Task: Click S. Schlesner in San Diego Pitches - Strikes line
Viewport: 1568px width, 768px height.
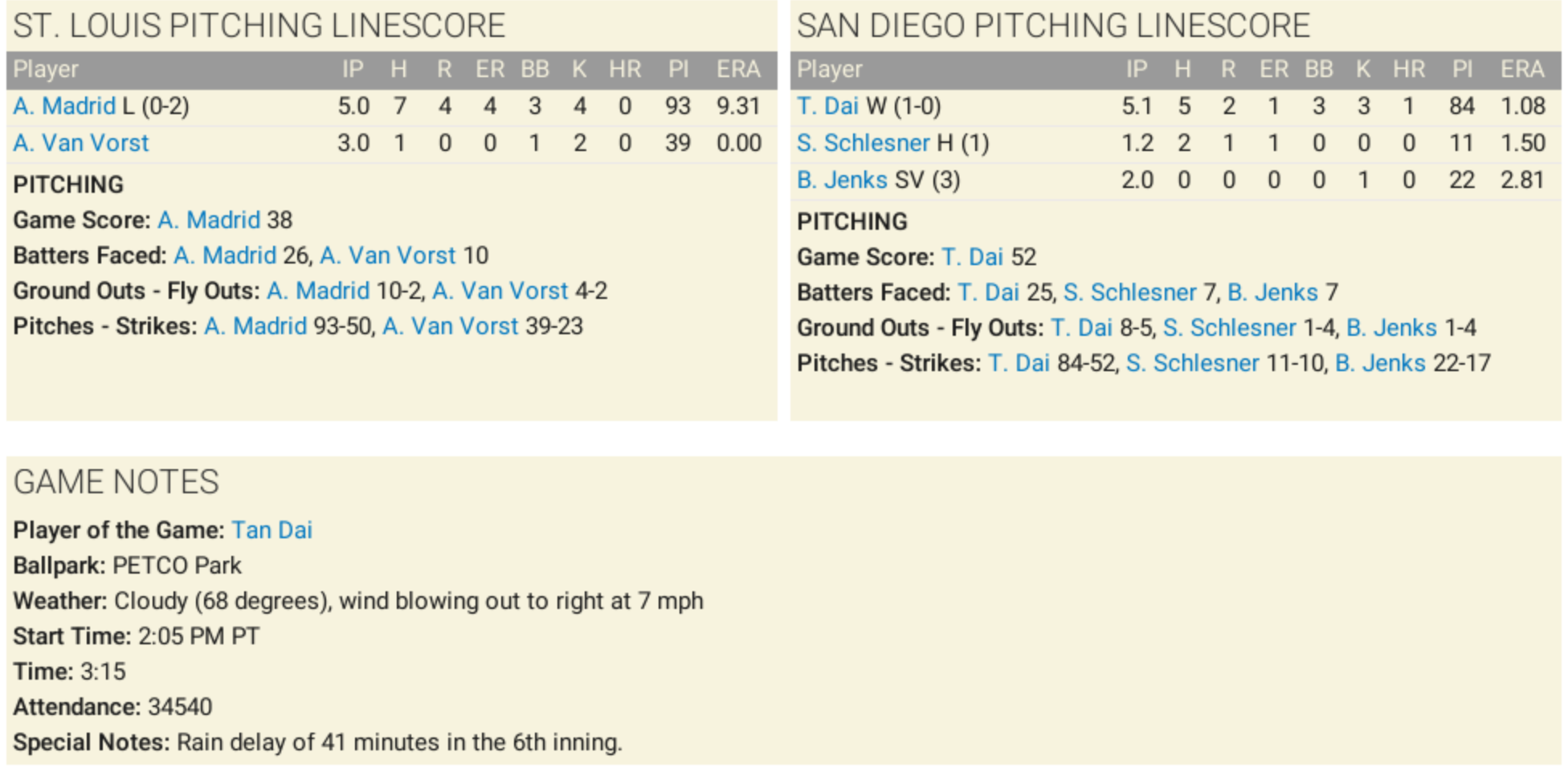Action: tap(1192, 363)
